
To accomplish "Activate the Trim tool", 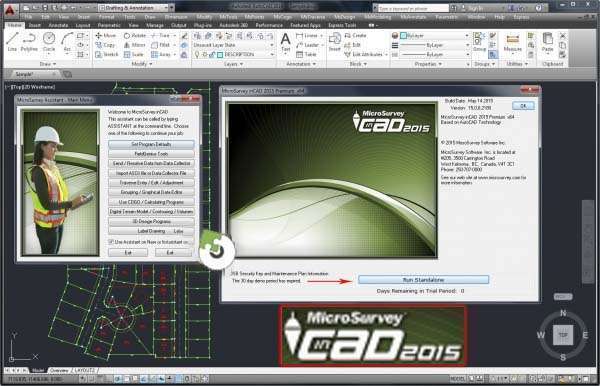I will [x=160, y=36].
